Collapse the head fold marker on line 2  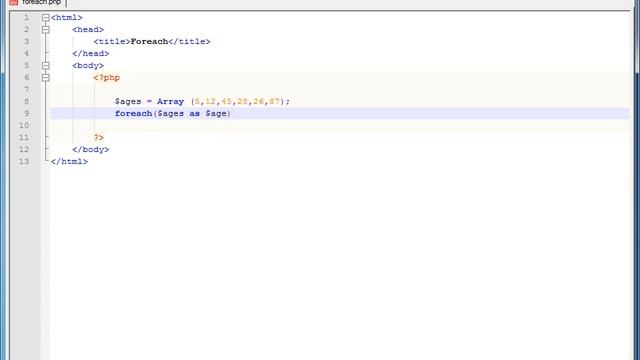(x=46, y=29)
